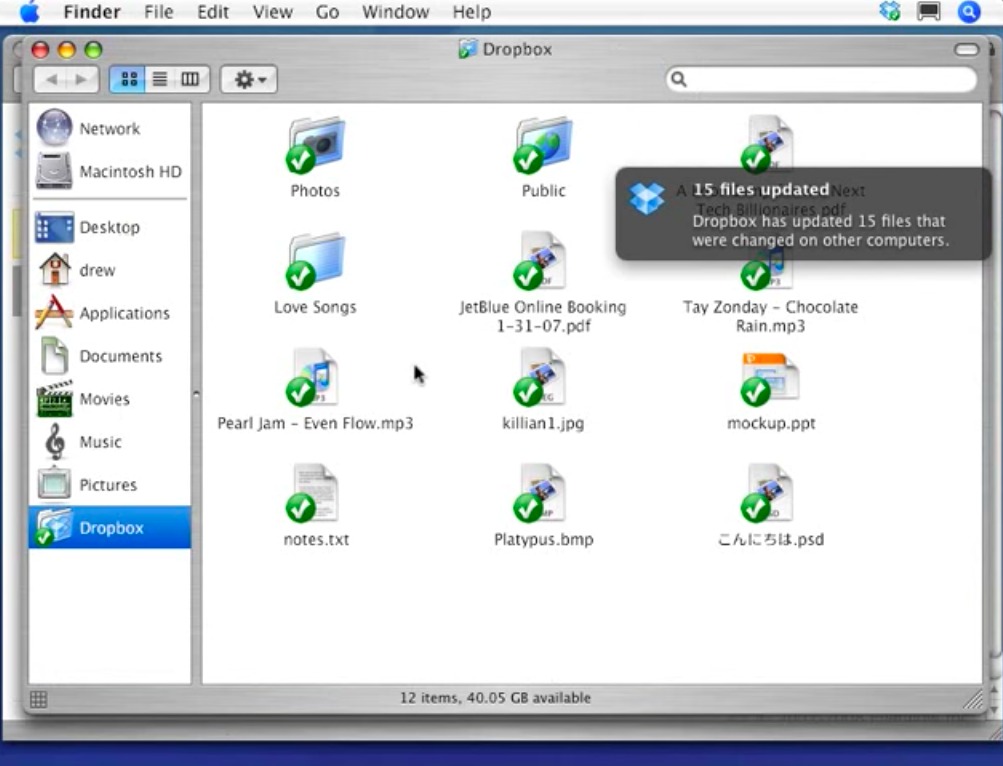The width and height of the screenshot is (1003, 766).
Task: Open Spotlight search in menu bar
Action: coord(968,12)
